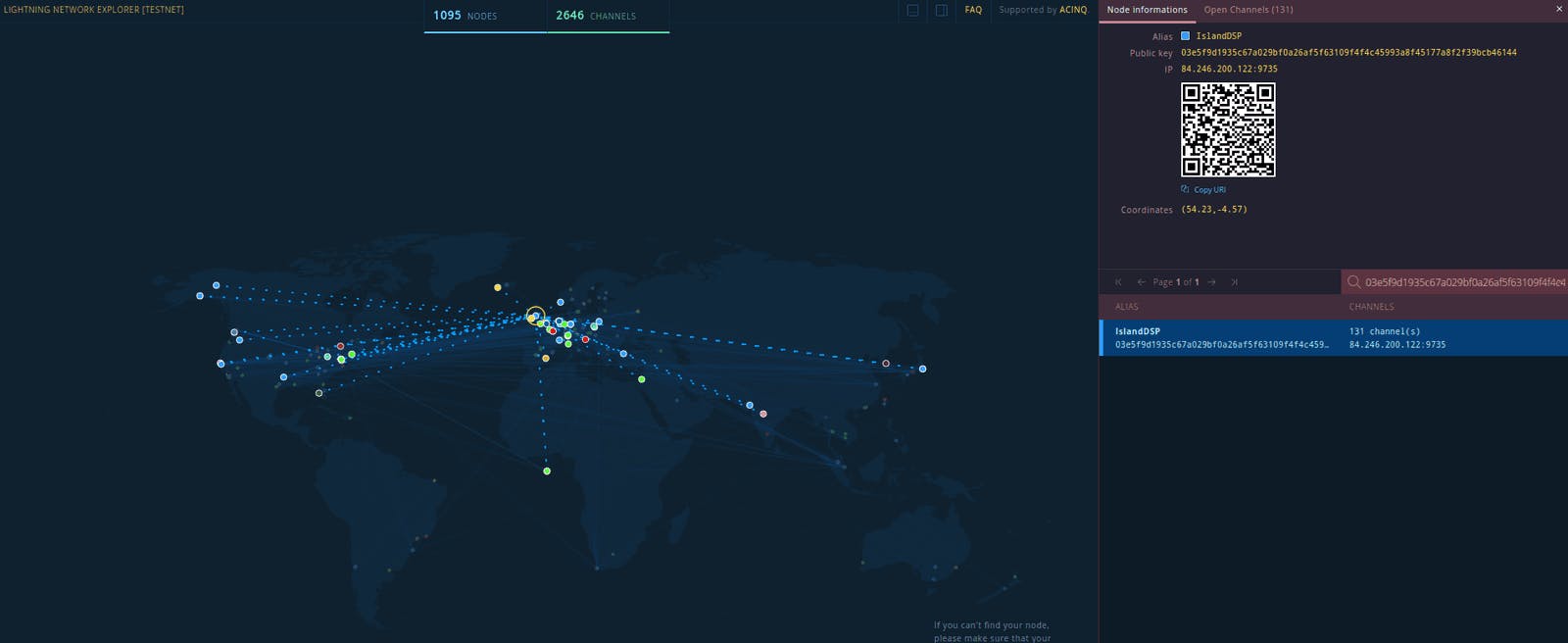Screen dimensions: 1568x643
Task: Select the IslandDSP row in results
Action: click(x=1333, y=338)
